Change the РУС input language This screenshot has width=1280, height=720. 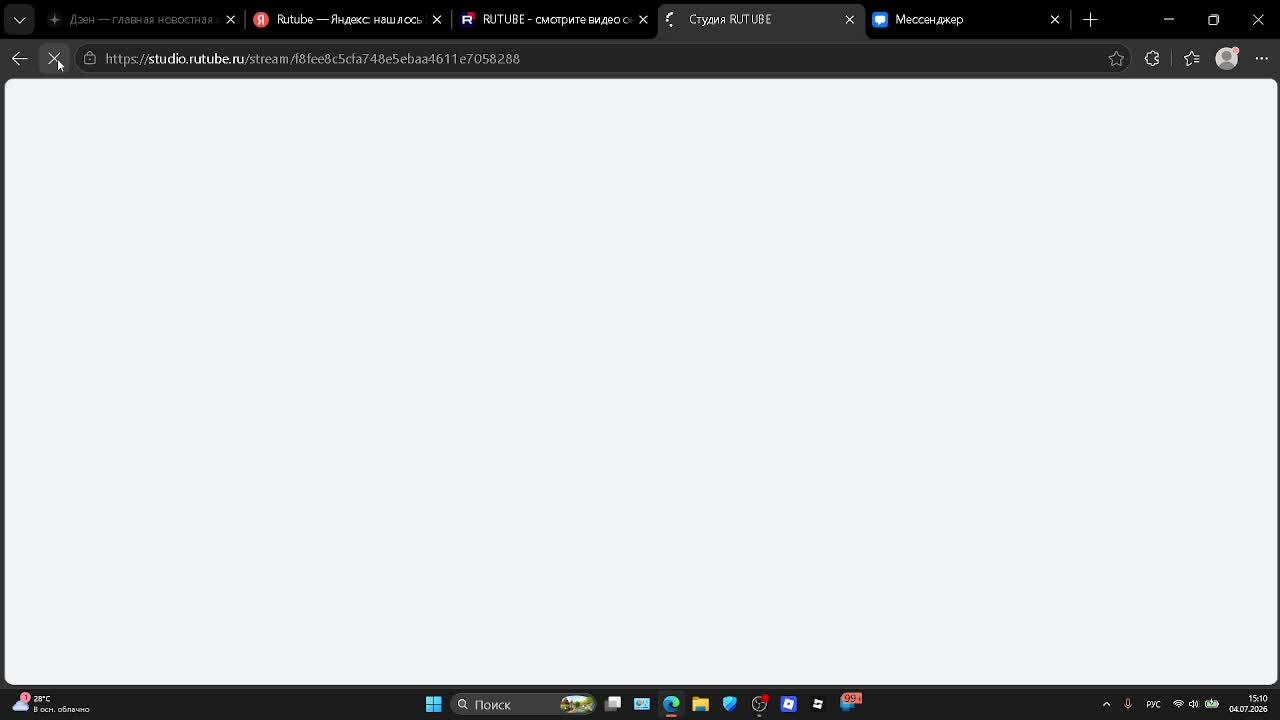pyautogui.click(x=1153, y=704)
